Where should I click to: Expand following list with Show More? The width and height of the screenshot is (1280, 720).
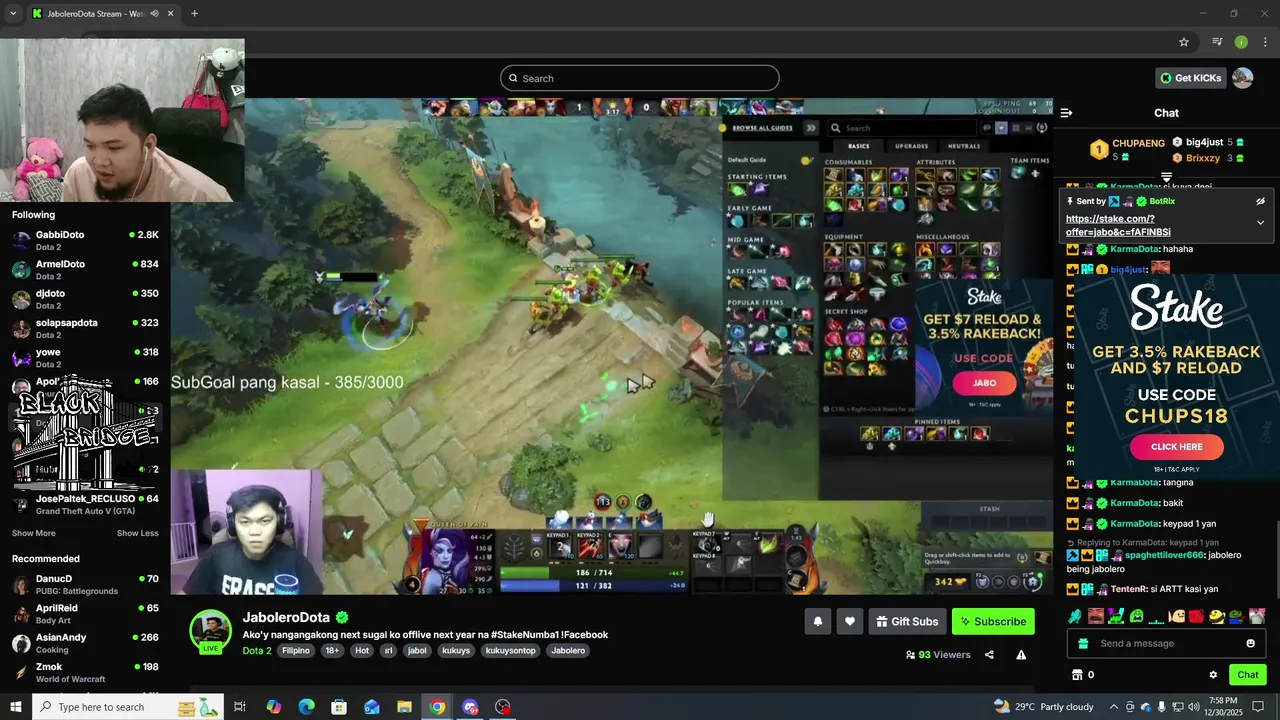coord(34,533)
